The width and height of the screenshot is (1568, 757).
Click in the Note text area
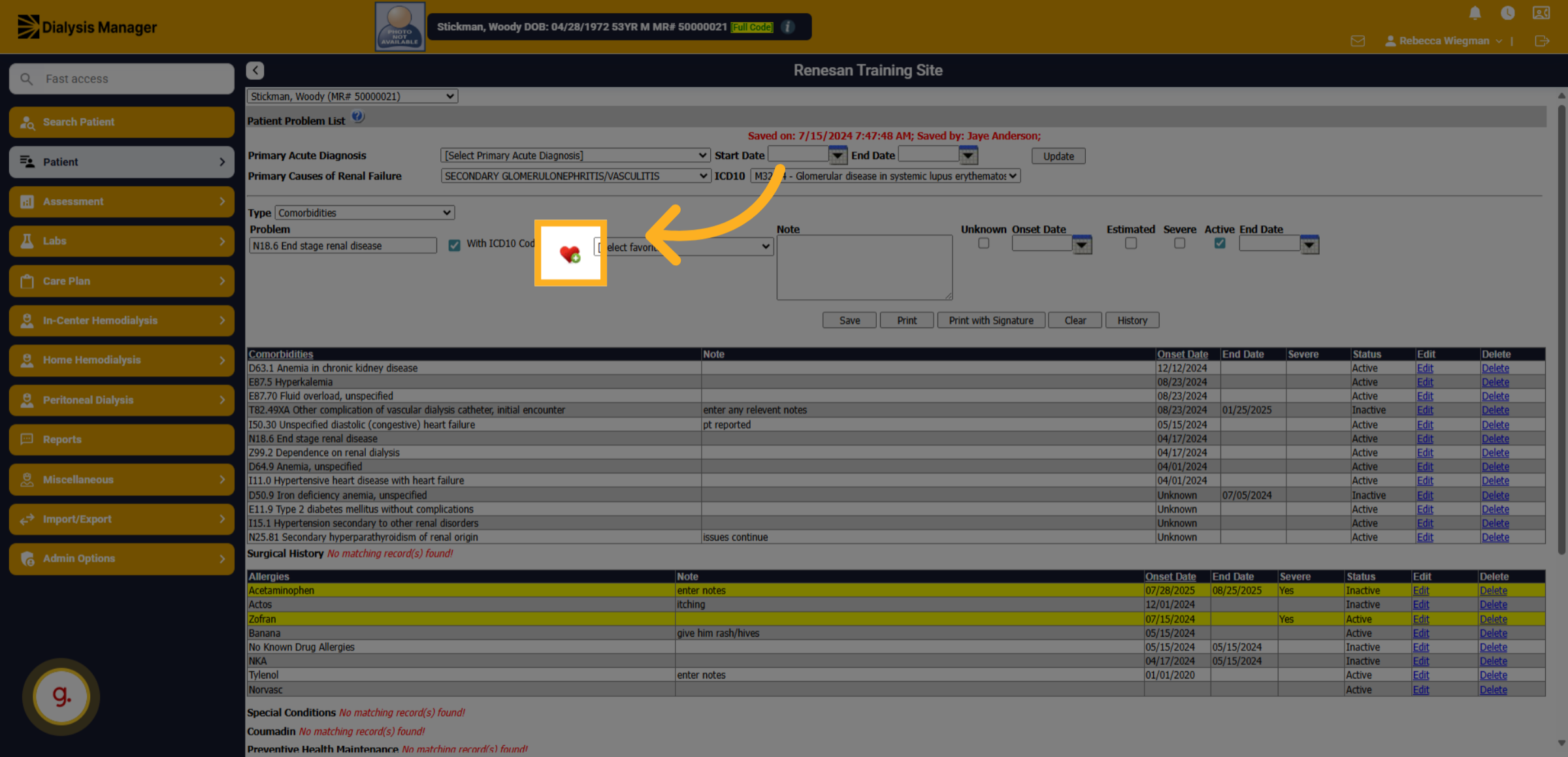click(x=864, y=267)
